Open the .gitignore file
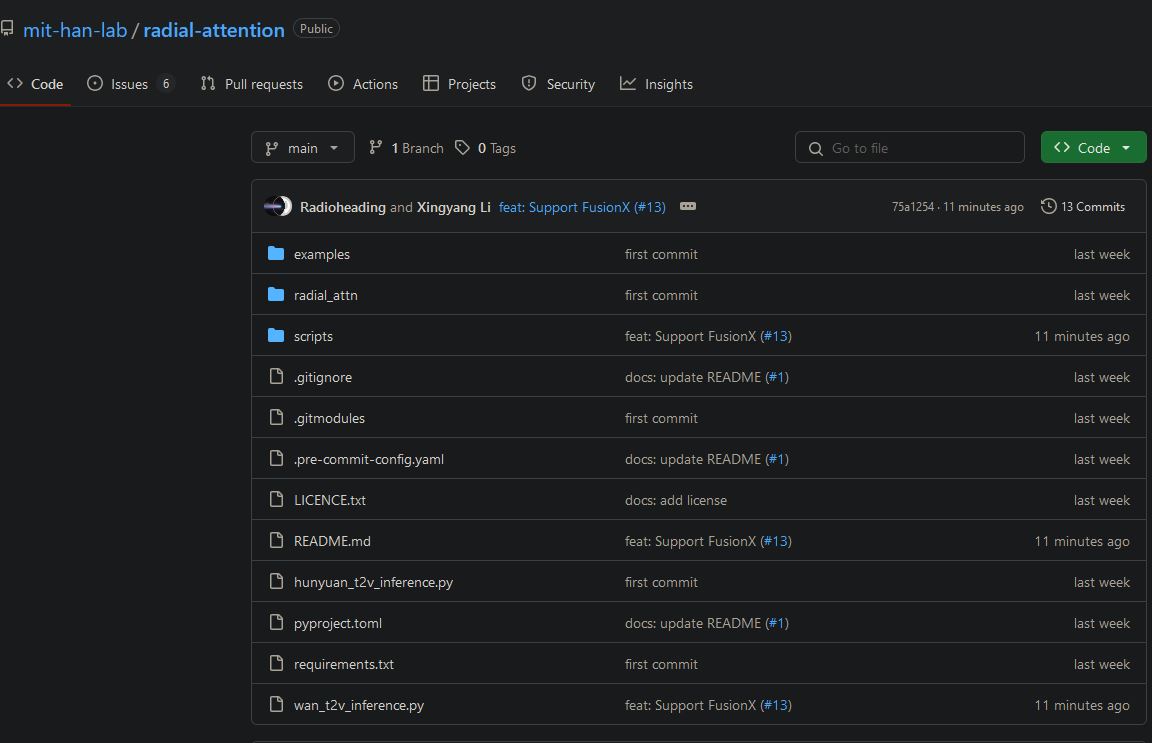Screen dimensions: 1152x743 coord(323,377)
